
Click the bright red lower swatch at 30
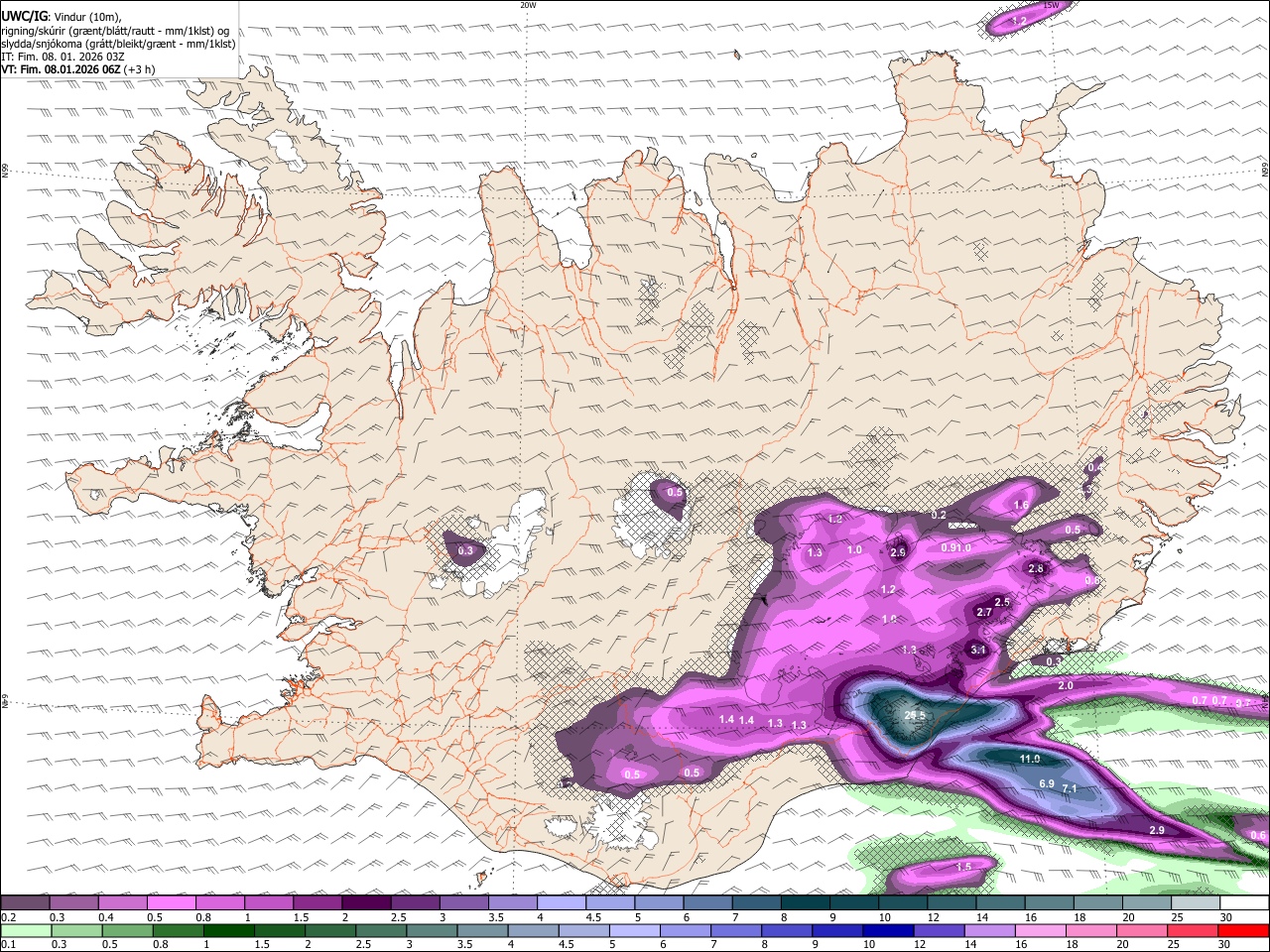(1242, 930)
